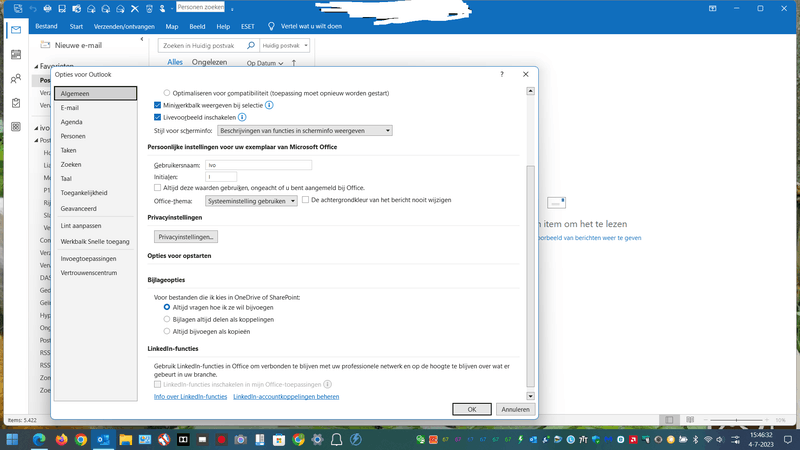Select Optimaliseren voor compatibiliteit radio button
This screenshot has width=800, height=450.
[x=167, y=93]
